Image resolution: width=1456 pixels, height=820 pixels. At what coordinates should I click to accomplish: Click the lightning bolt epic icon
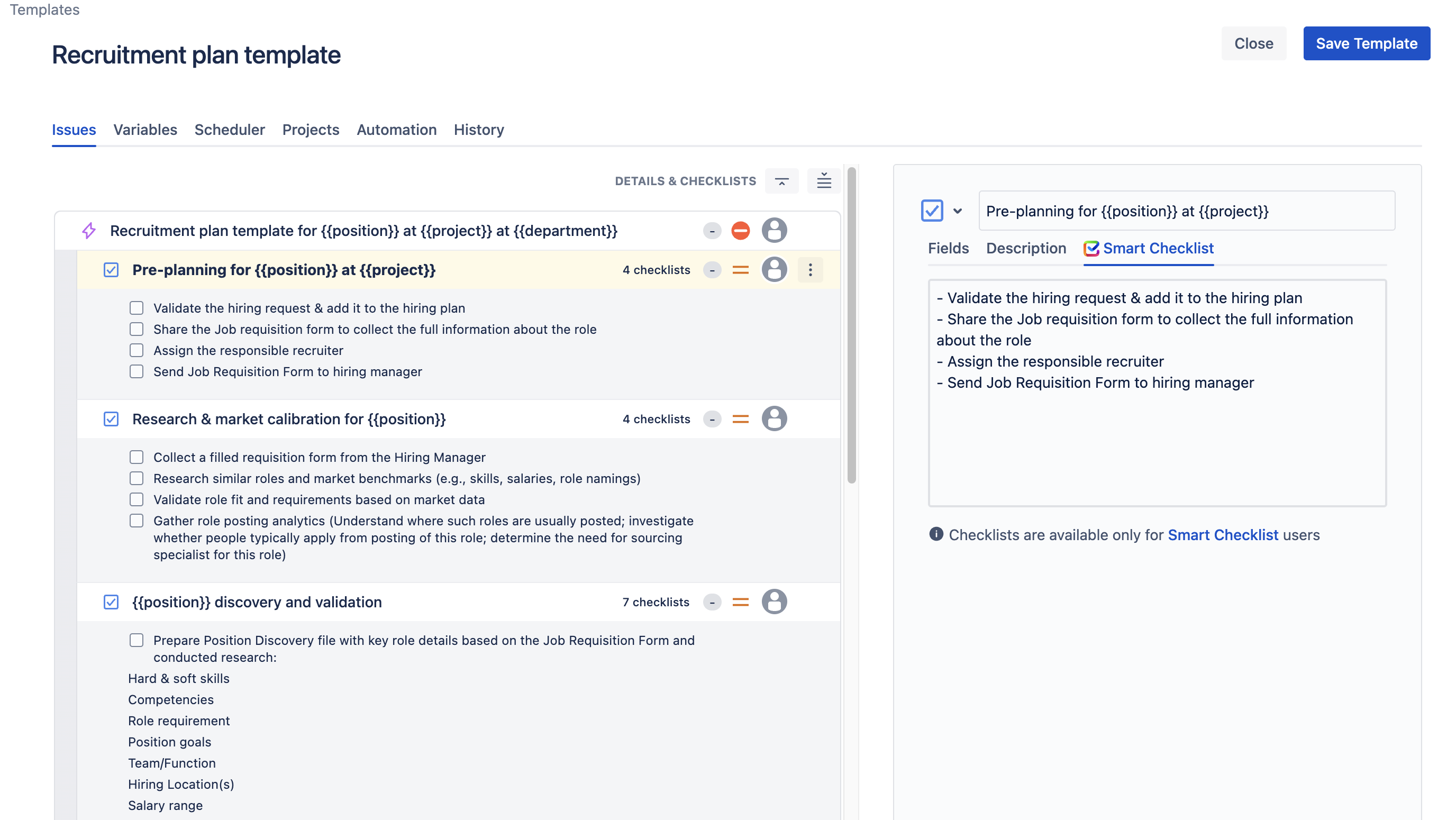[x=89, y=231]
